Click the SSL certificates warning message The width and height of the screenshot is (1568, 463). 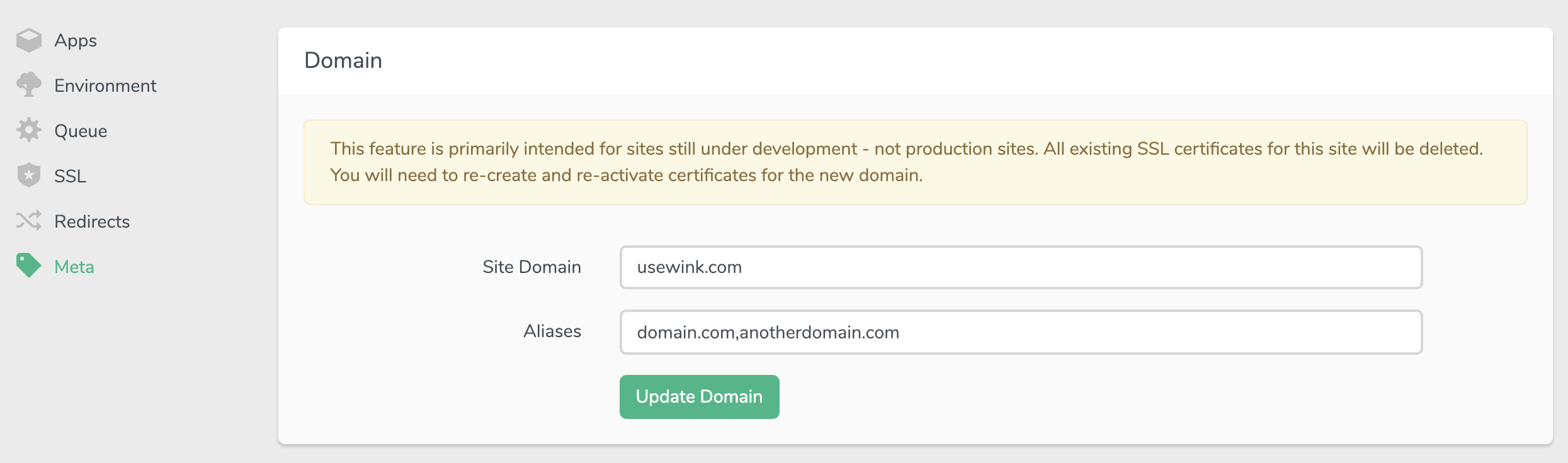915,162
